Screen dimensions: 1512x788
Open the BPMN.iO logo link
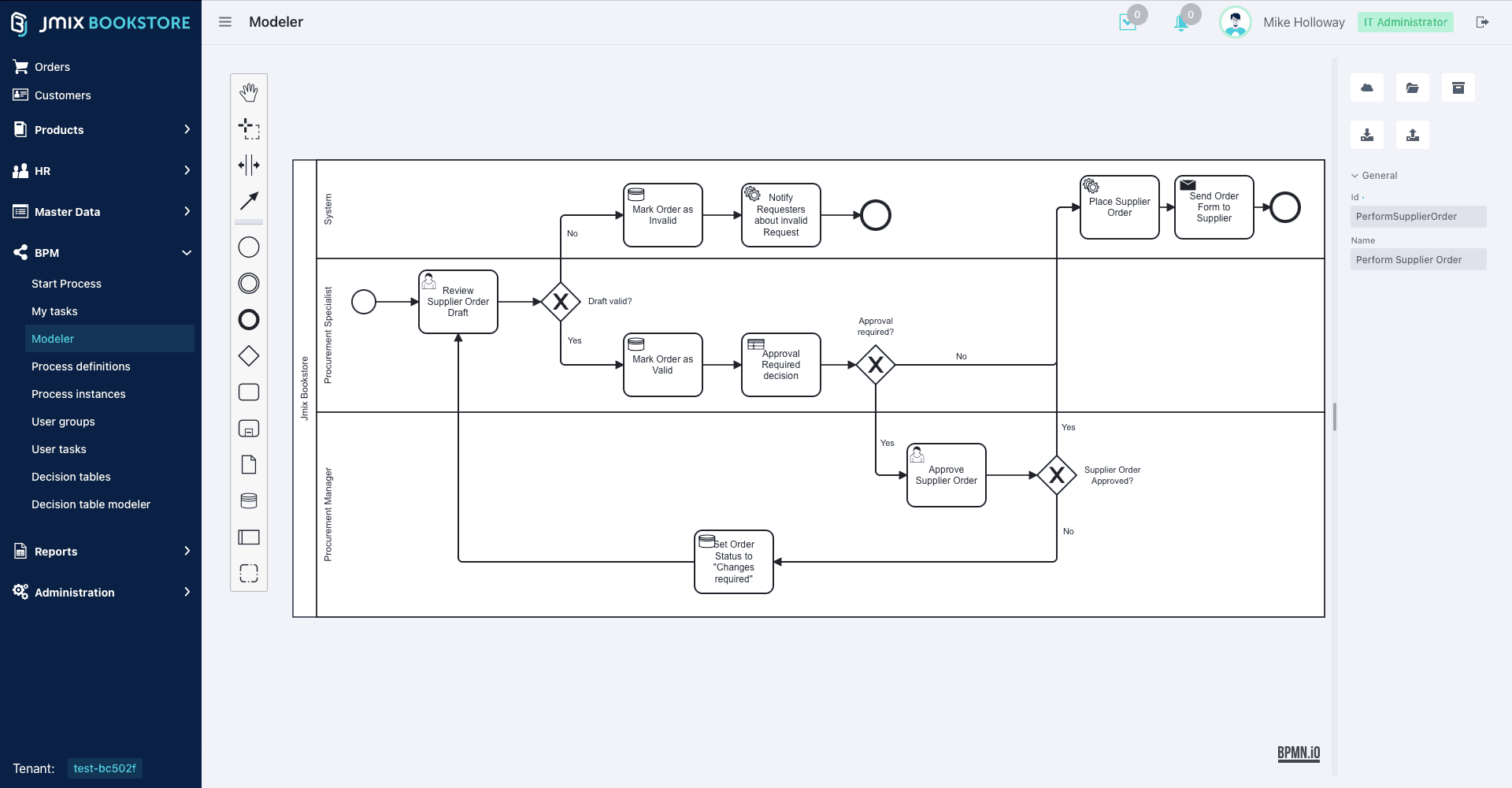pos(1299,753)
